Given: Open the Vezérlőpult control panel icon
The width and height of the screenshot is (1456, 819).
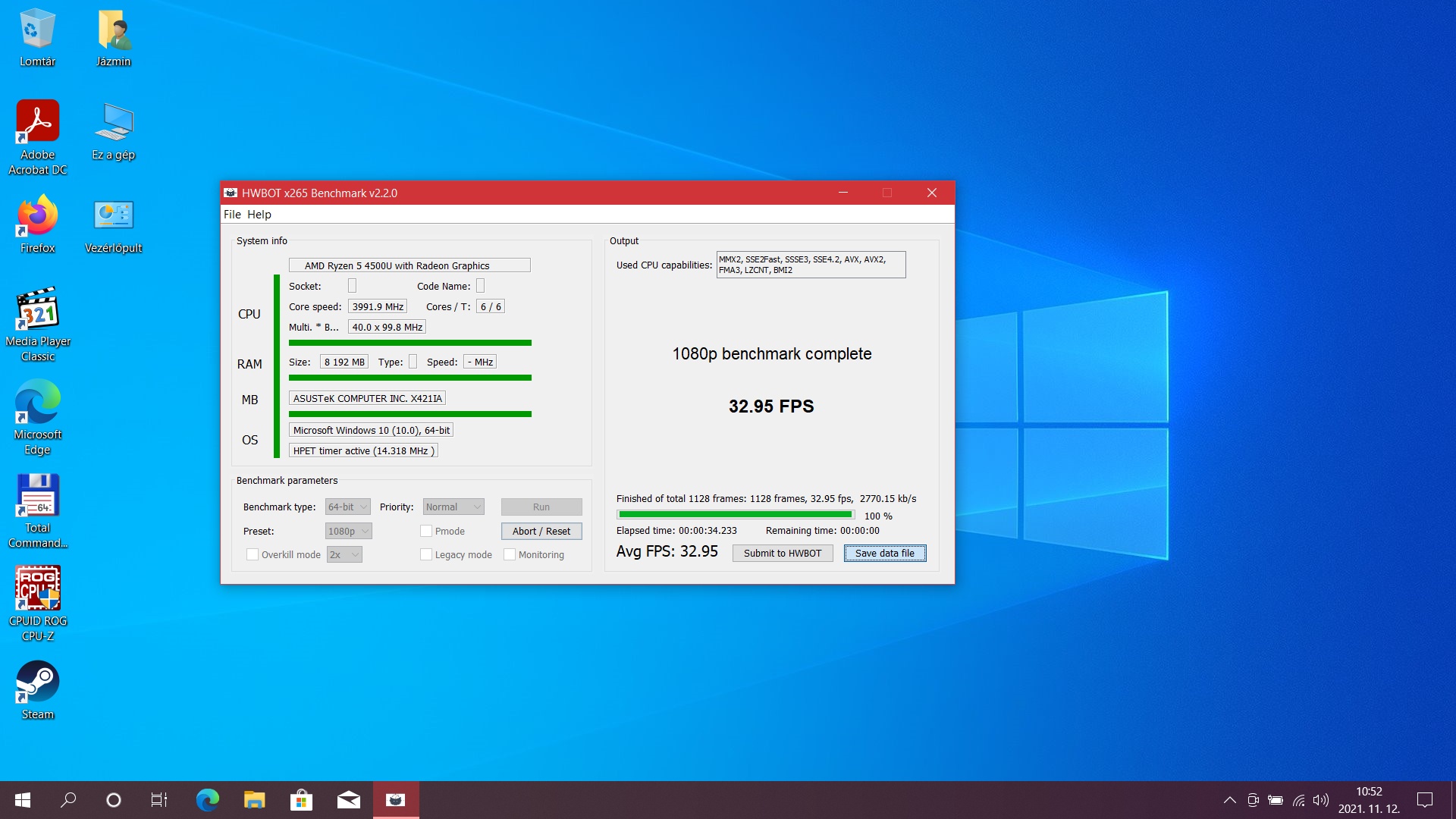Looking at the screenshot, I should (114, 224).
